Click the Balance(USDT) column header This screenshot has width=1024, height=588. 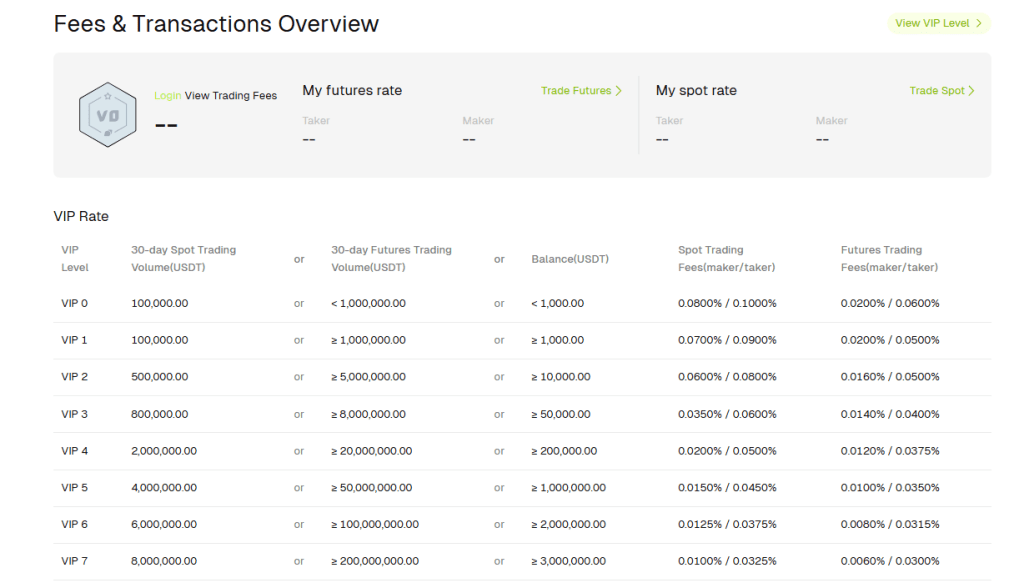[570, 259]
